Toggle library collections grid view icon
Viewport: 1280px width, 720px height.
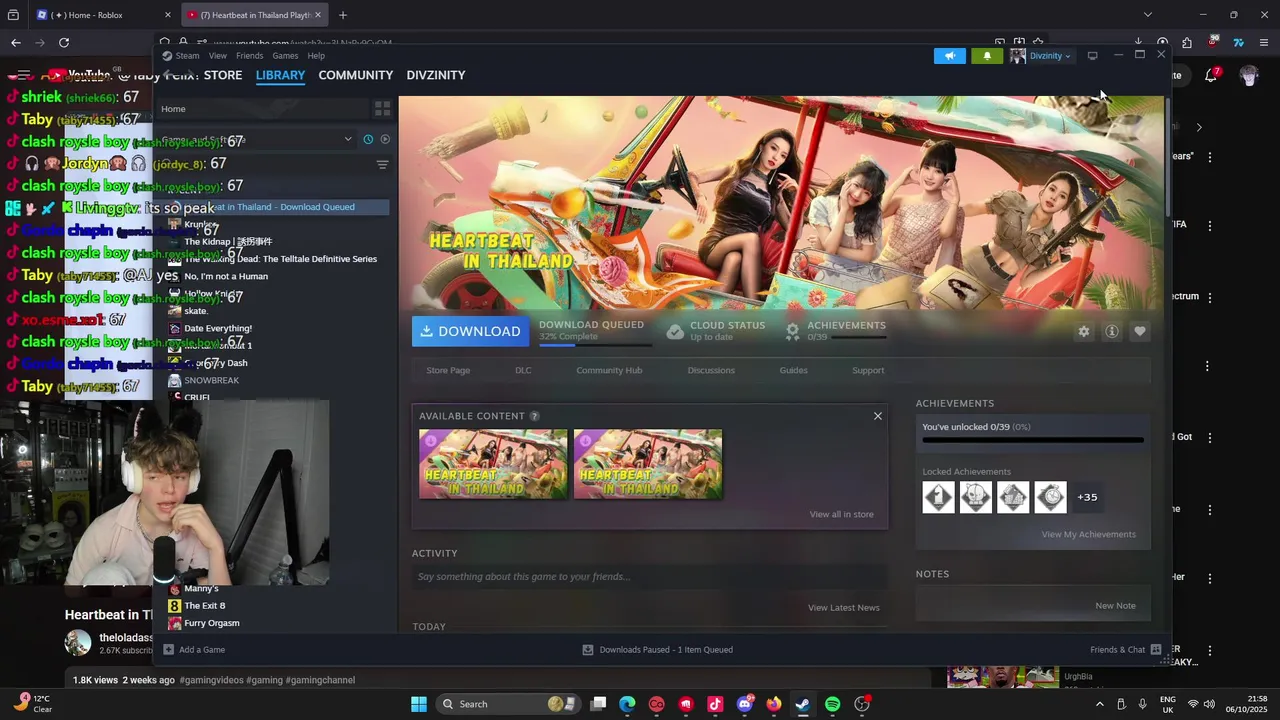382,108
